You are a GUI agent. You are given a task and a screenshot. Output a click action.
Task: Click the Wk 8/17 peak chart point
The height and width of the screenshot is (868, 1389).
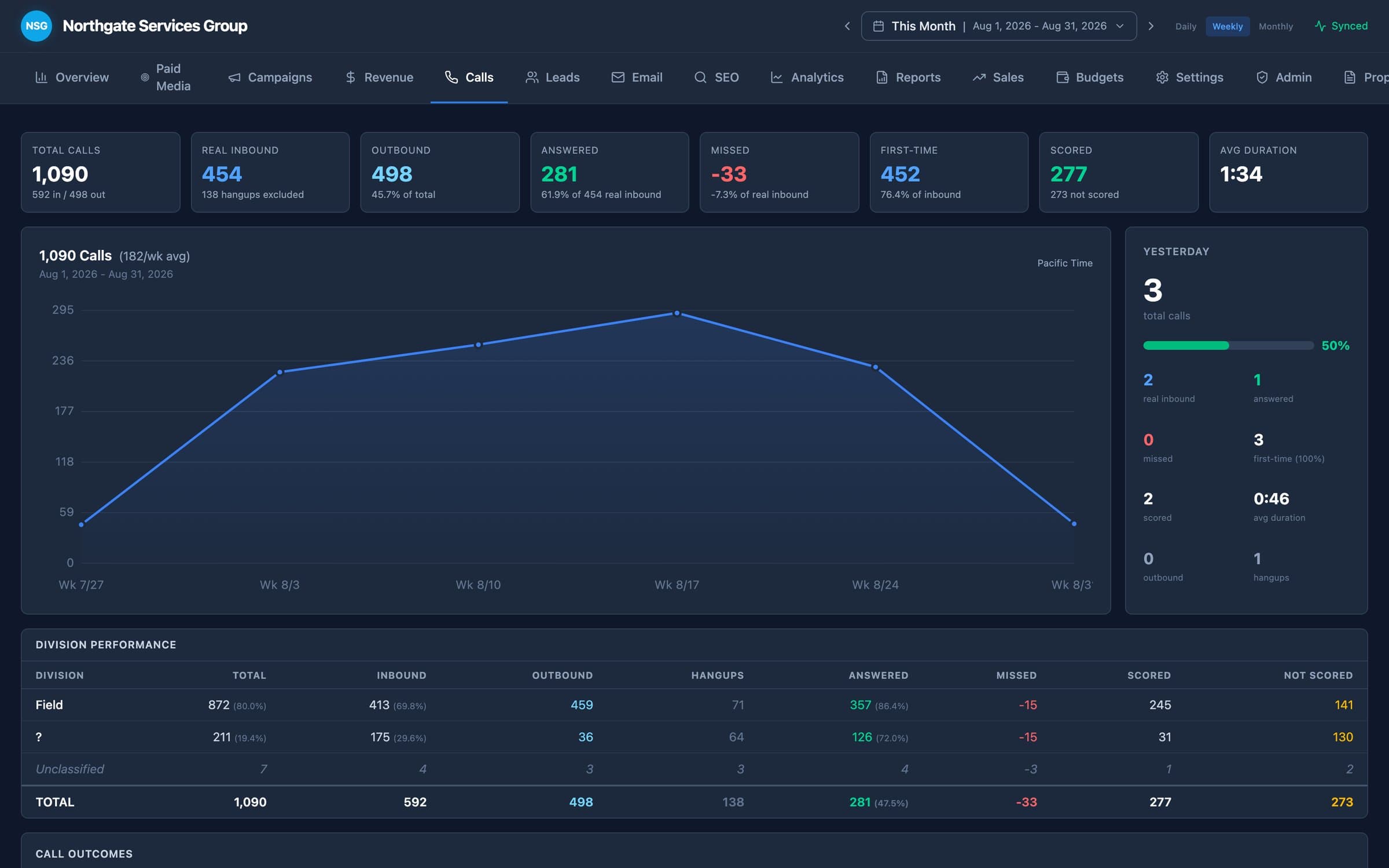pos(677,313)
